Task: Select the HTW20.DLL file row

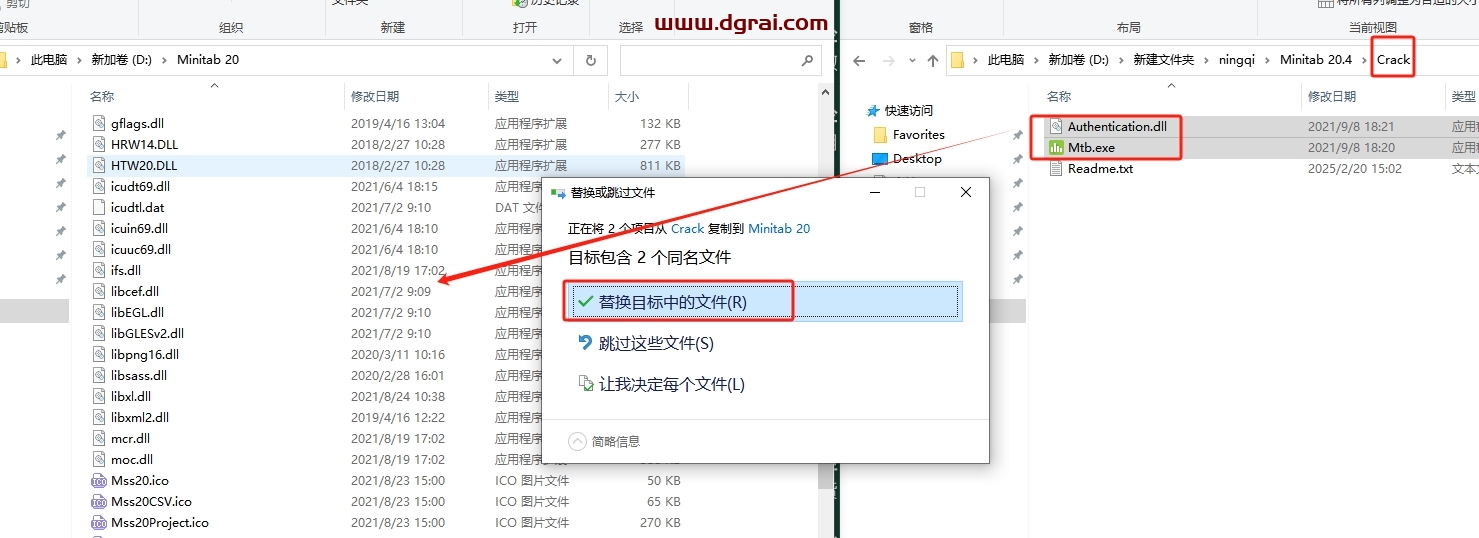Action: pyautogui.click(x=385, y=165)
